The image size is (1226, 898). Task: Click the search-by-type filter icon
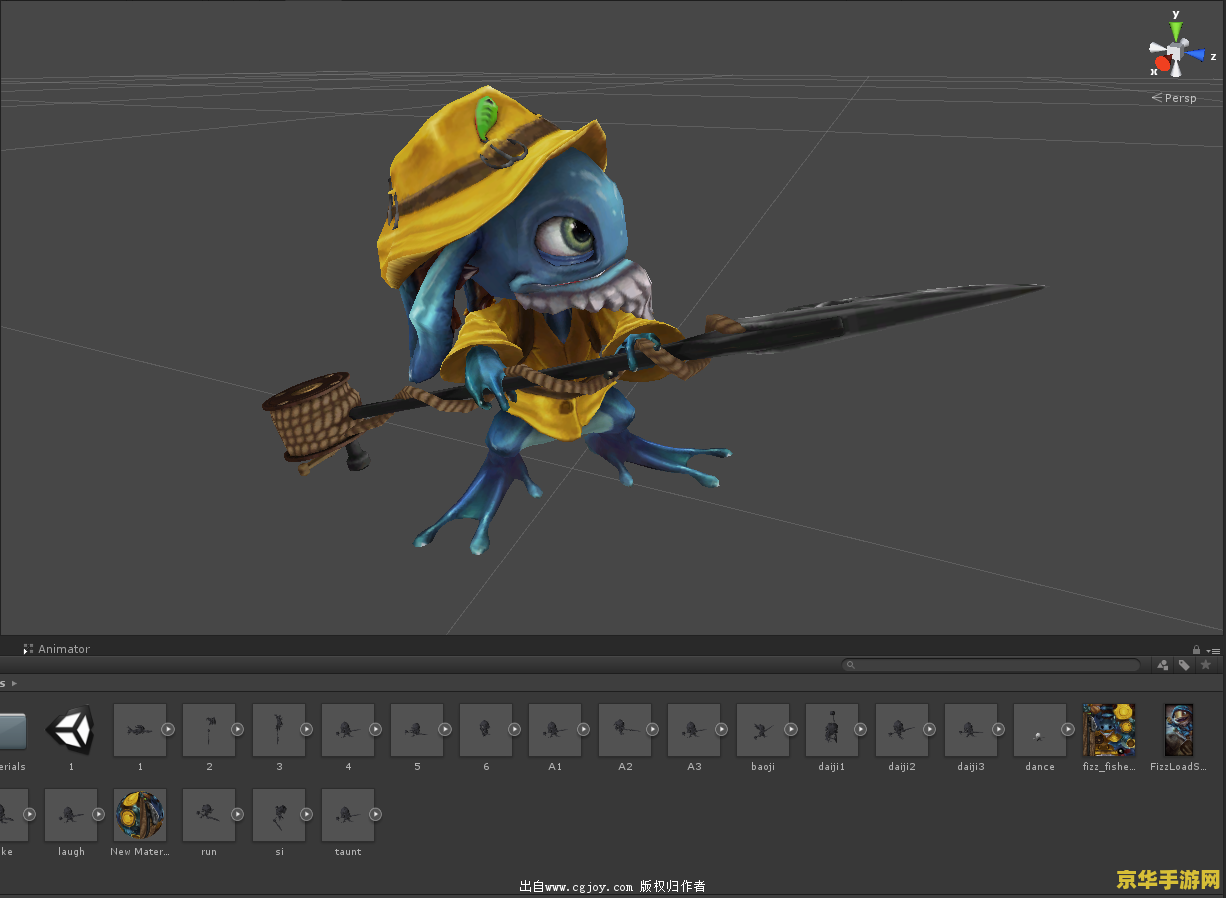click(1163, 665)
